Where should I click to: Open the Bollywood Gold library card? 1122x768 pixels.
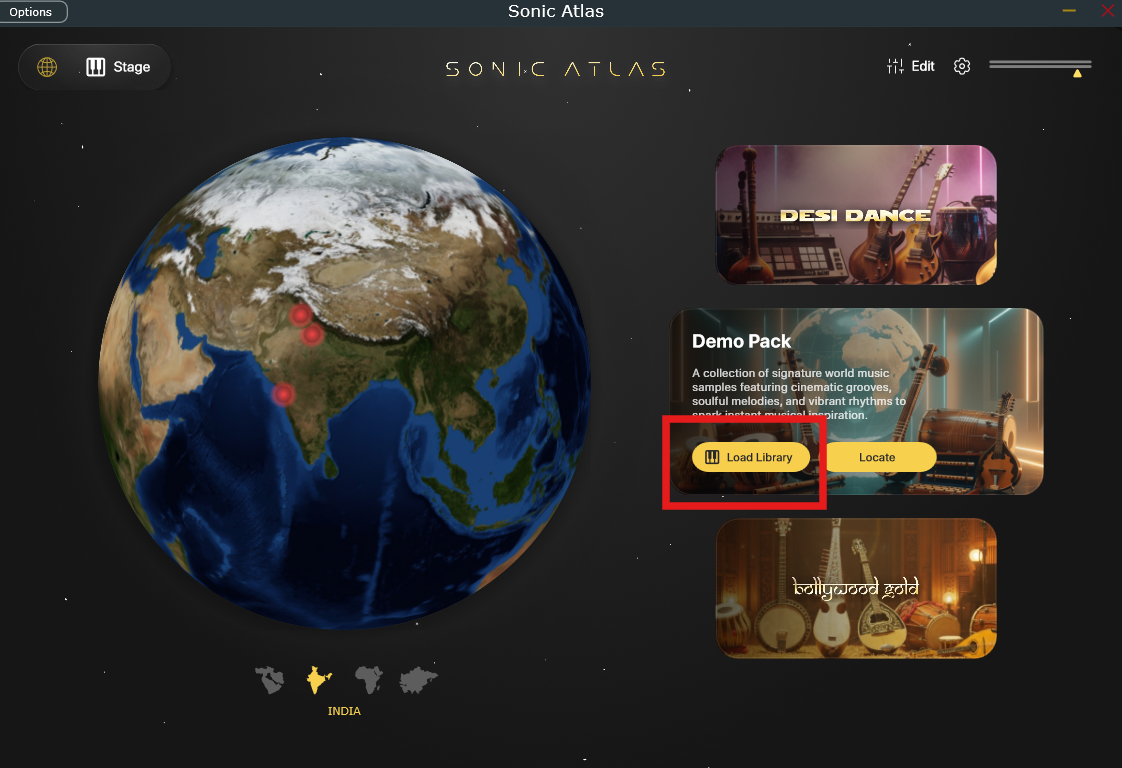[x=856, y=588]
